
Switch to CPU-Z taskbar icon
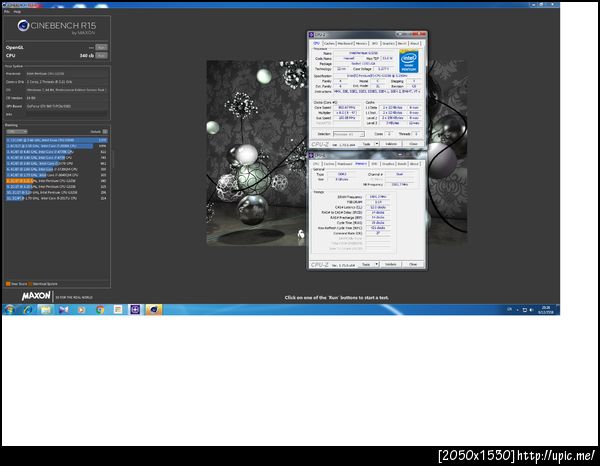(135, 310)
